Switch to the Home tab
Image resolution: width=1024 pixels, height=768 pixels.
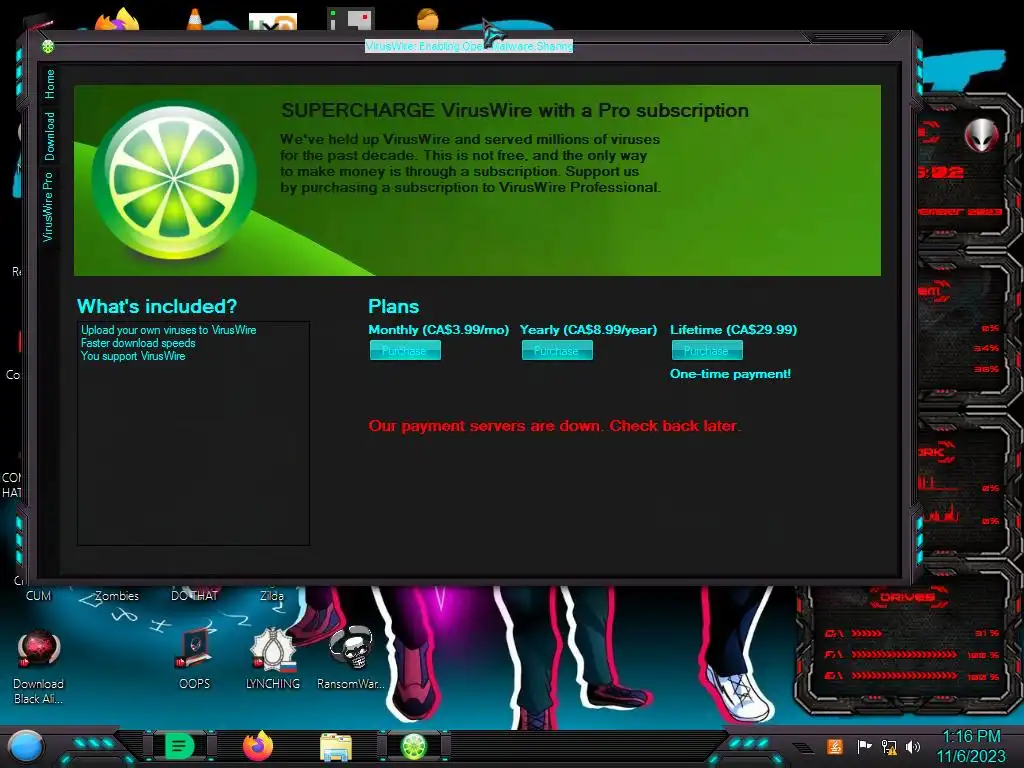click(x=50, y=84)
